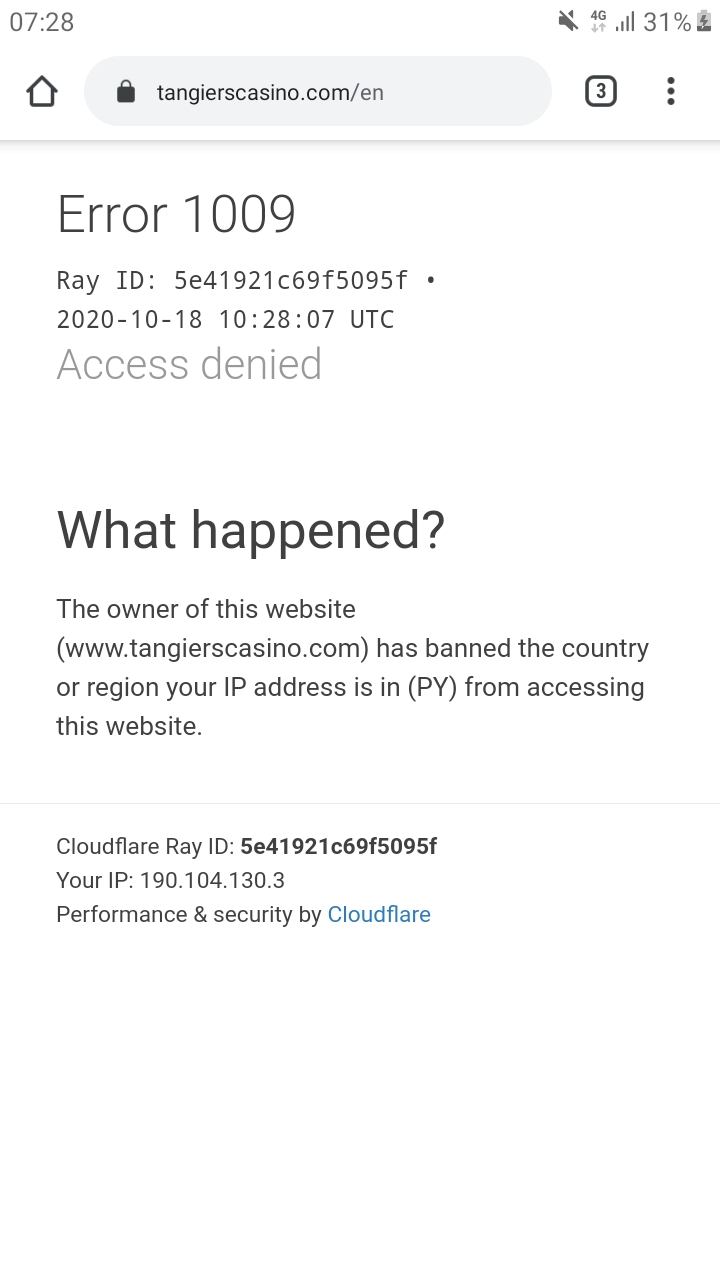Click the Error 1009 heading
Image resolution: width=720 pixels, height=1280 pixels.
pyautogui.click(x=176, y=214)
